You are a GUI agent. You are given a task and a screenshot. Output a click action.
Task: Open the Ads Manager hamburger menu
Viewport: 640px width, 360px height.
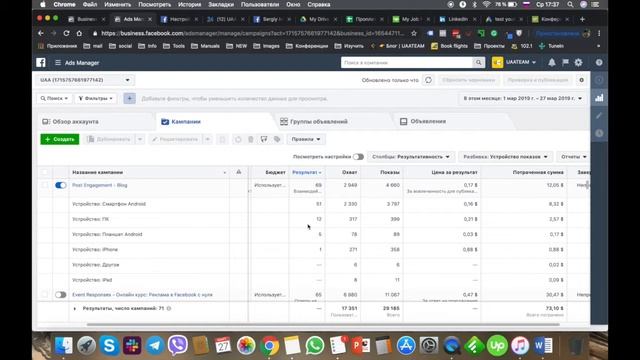(x=58, y=62)
